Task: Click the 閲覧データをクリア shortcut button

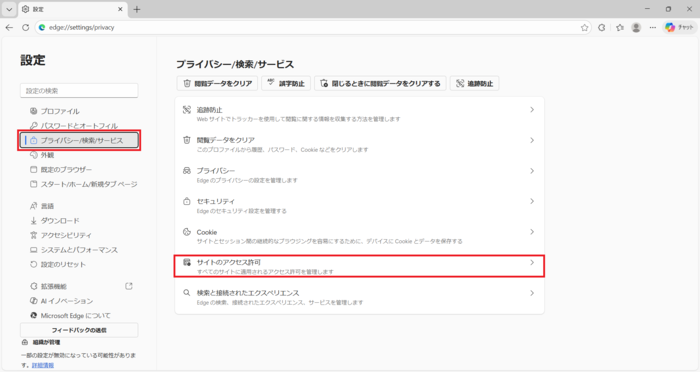Action: pos(217,84)
